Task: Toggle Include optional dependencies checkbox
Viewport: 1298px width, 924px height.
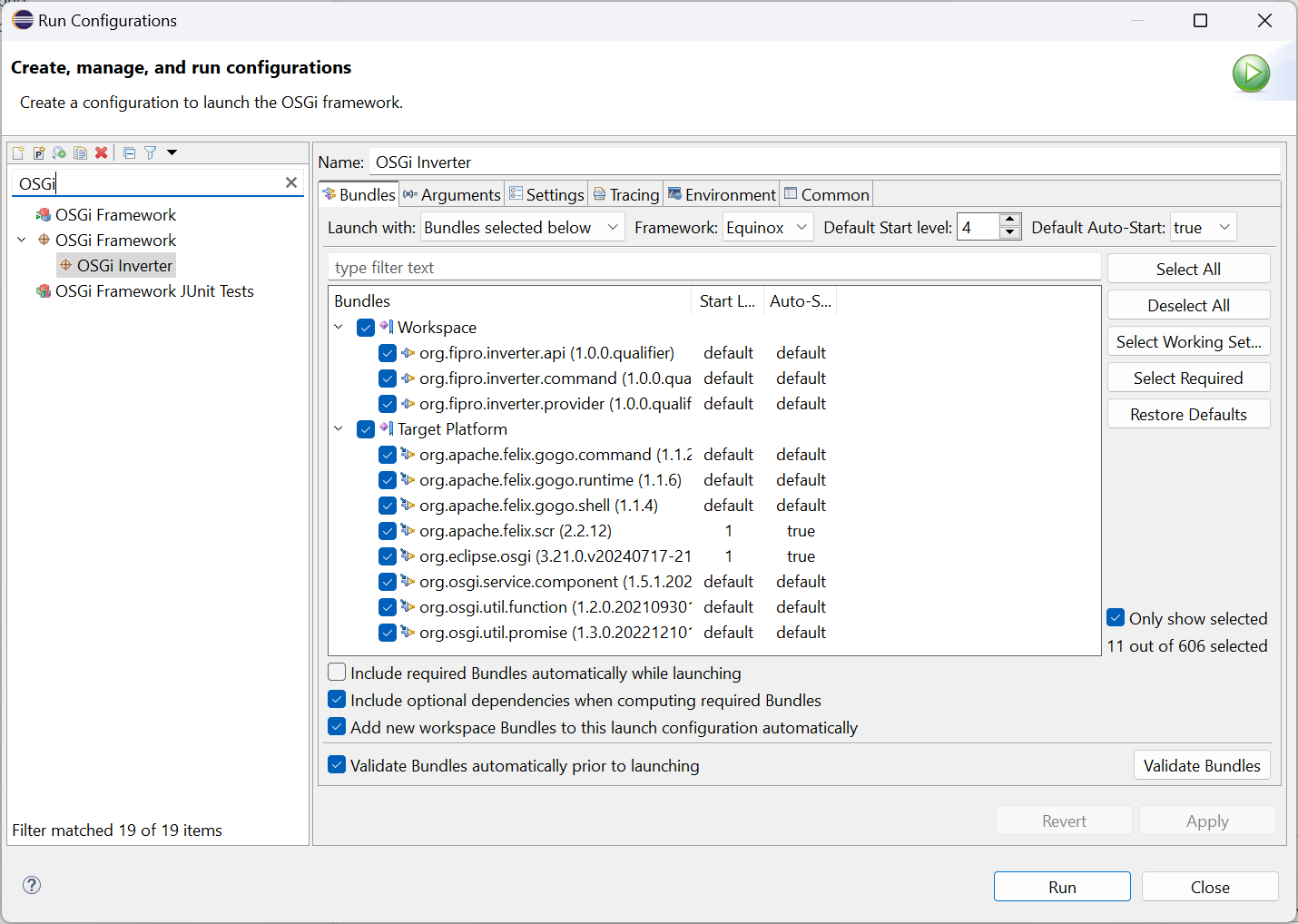Action: pos(337,699)
